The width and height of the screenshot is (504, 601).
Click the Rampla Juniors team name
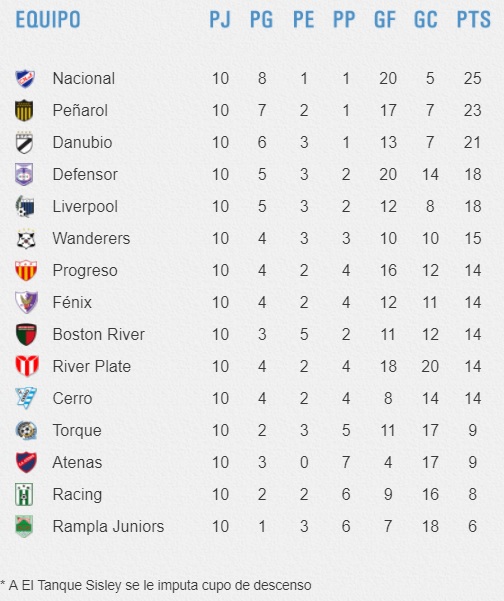[x=108, y=526]
